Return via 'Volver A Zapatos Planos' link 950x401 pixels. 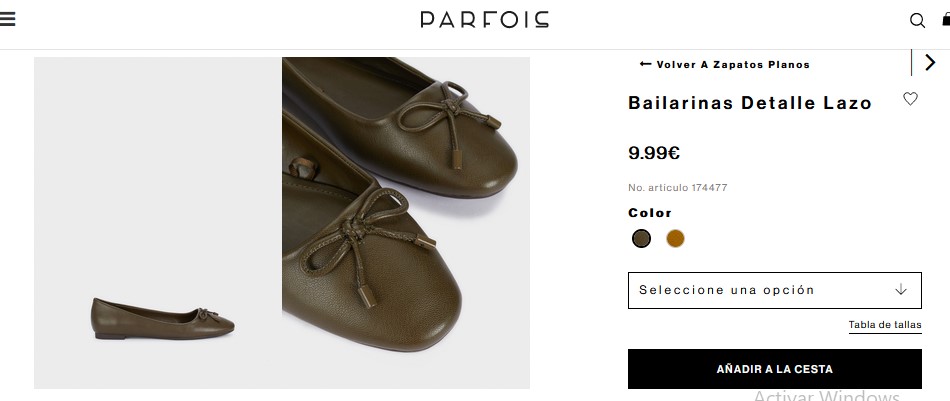point(733,65)
